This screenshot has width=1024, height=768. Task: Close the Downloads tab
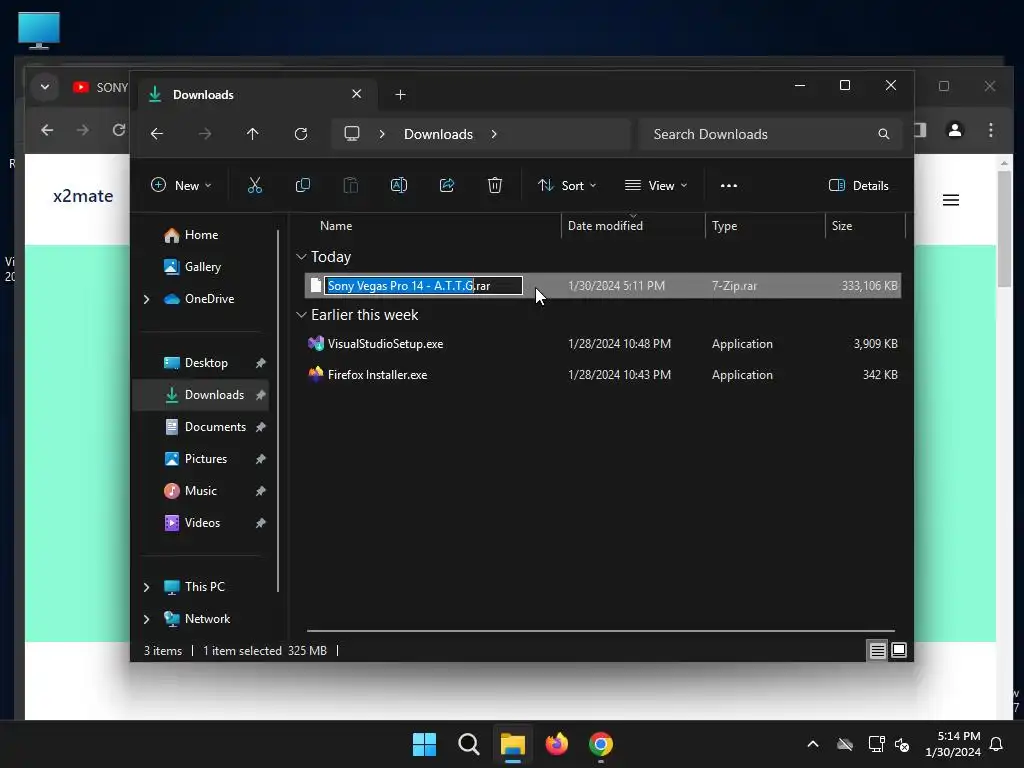click(357, 94)
